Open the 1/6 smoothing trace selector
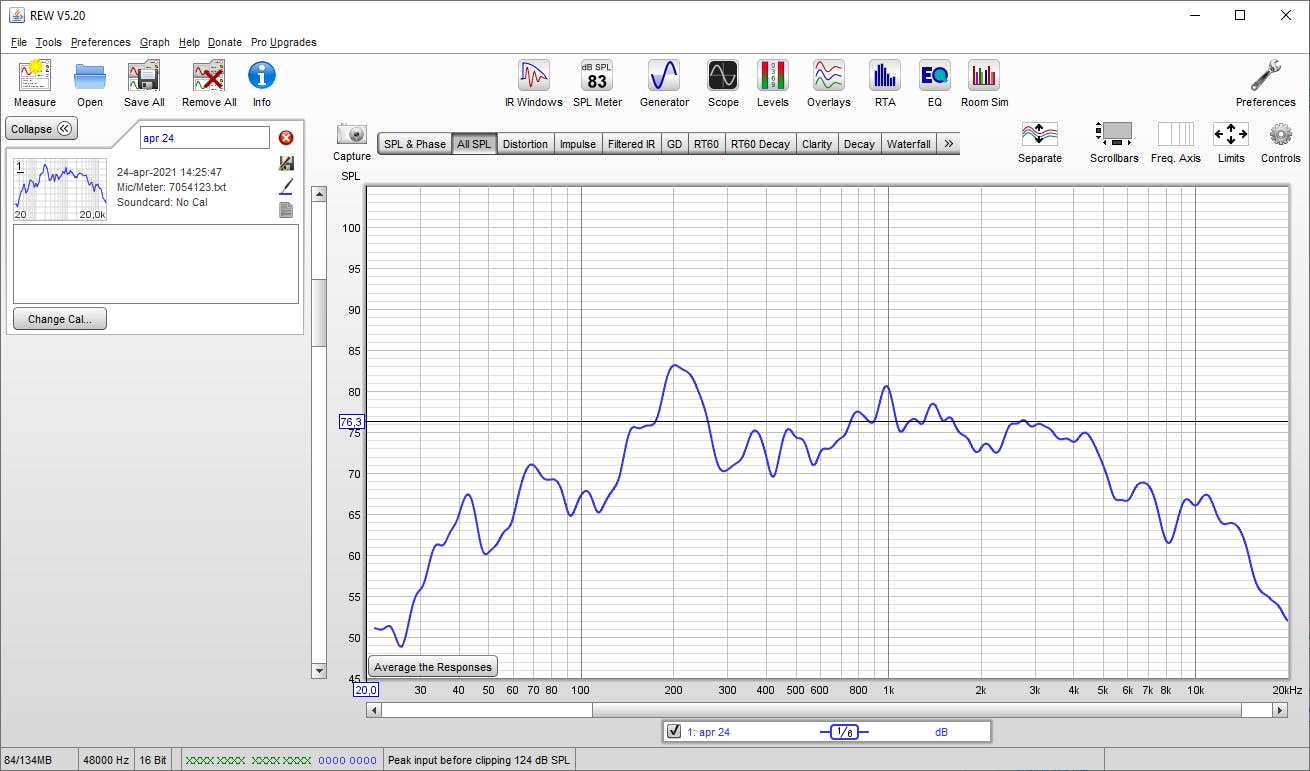Viewport: 1310px width, 771px height. [x=844, y=732]
